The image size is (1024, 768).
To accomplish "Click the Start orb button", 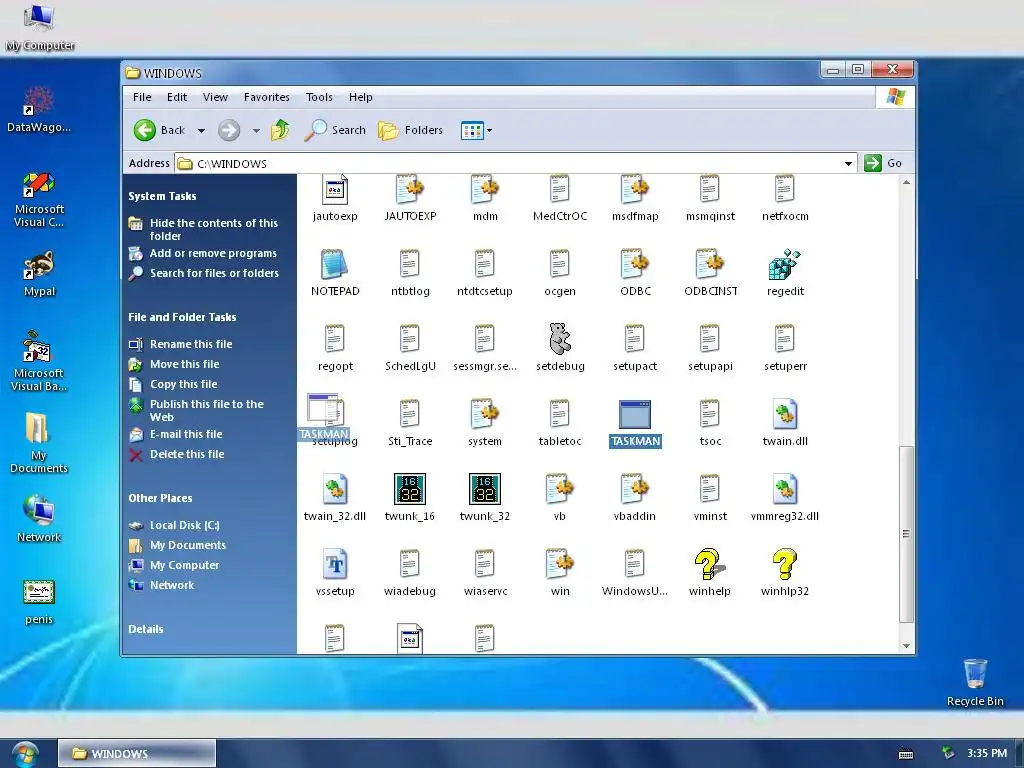I will 24,754.
